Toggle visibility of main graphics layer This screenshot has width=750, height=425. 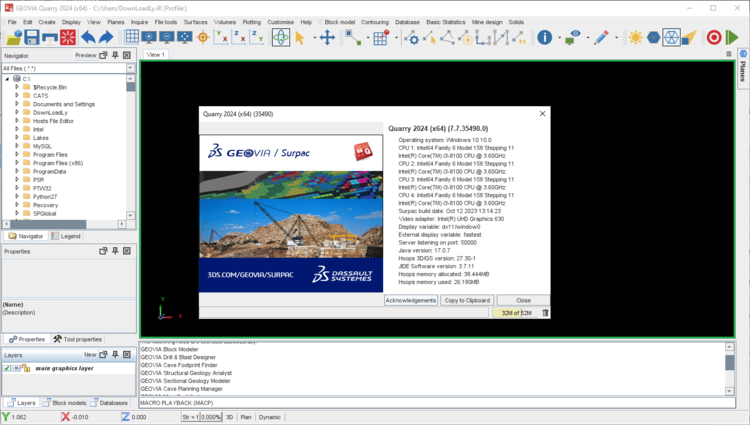[x=17, y=368]
